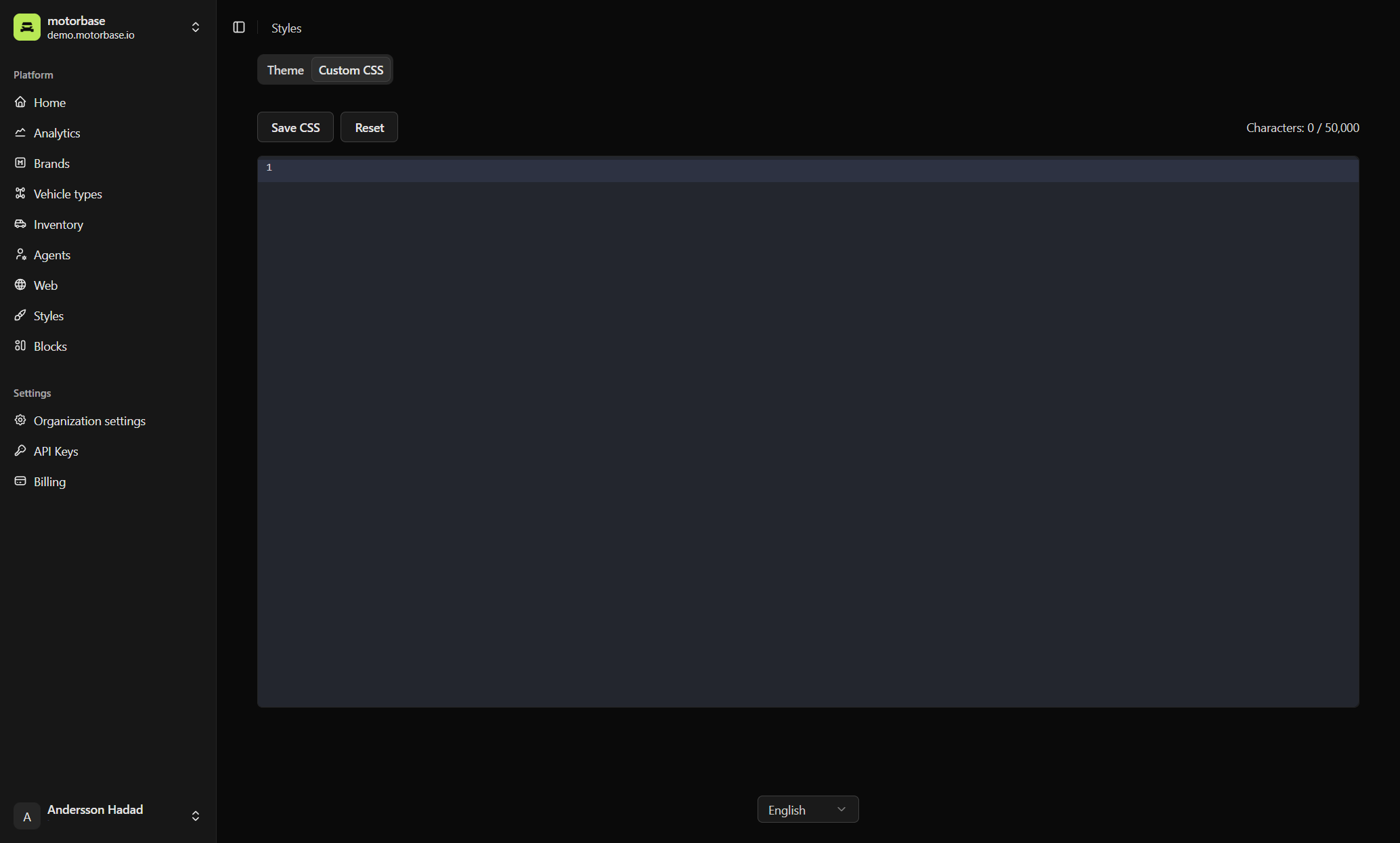The height and width of the screenshot is (843, 1400).
Task: Click the Save CSS button
Action: tap(295, 127)
